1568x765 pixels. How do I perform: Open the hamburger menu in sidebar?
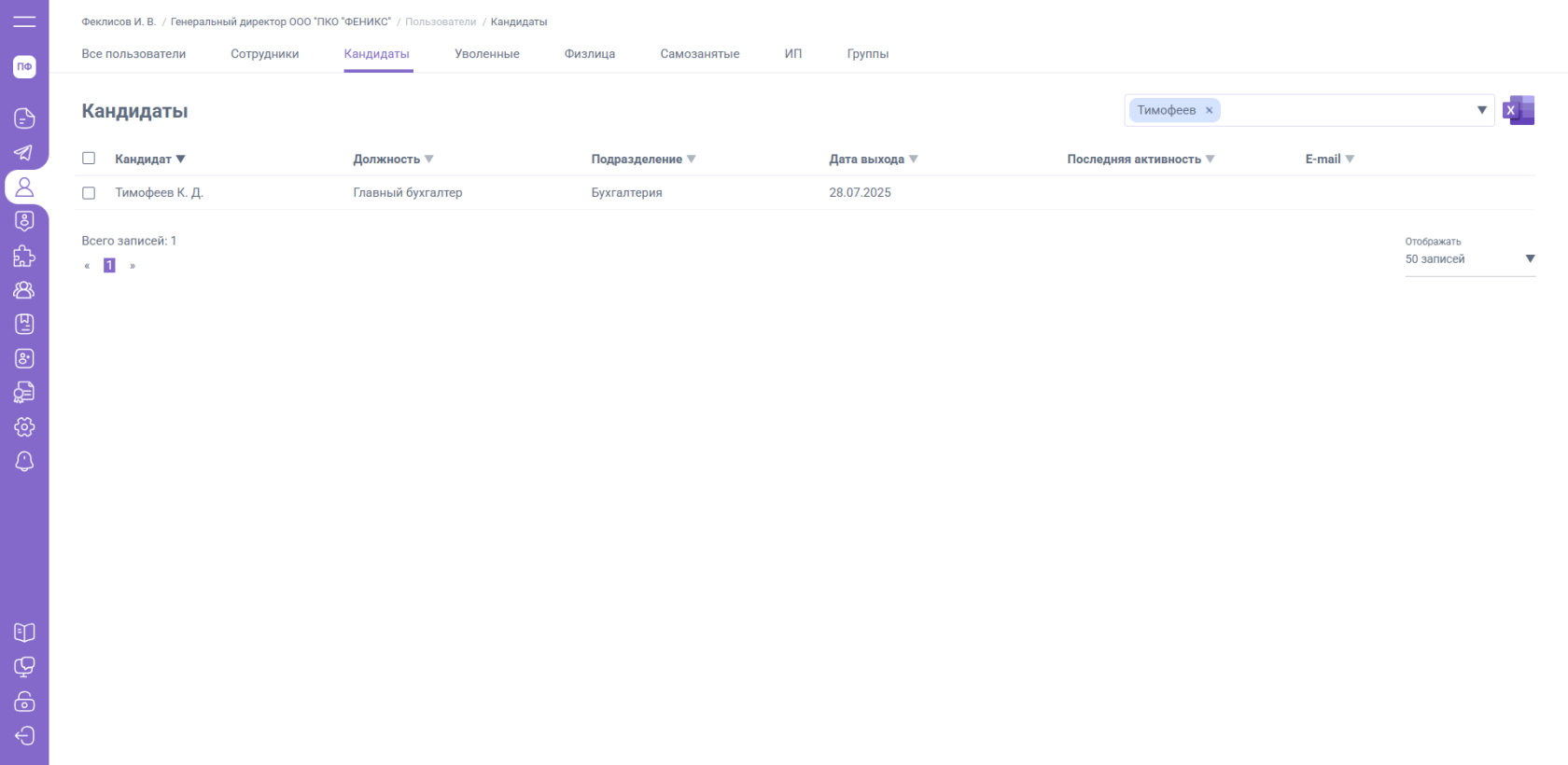pyautogui.click(x=24, y=21)
